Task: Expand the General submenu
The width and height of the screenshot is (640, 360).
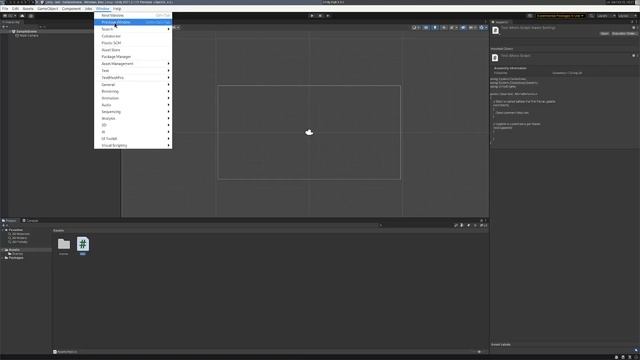Action: (133, 84)
